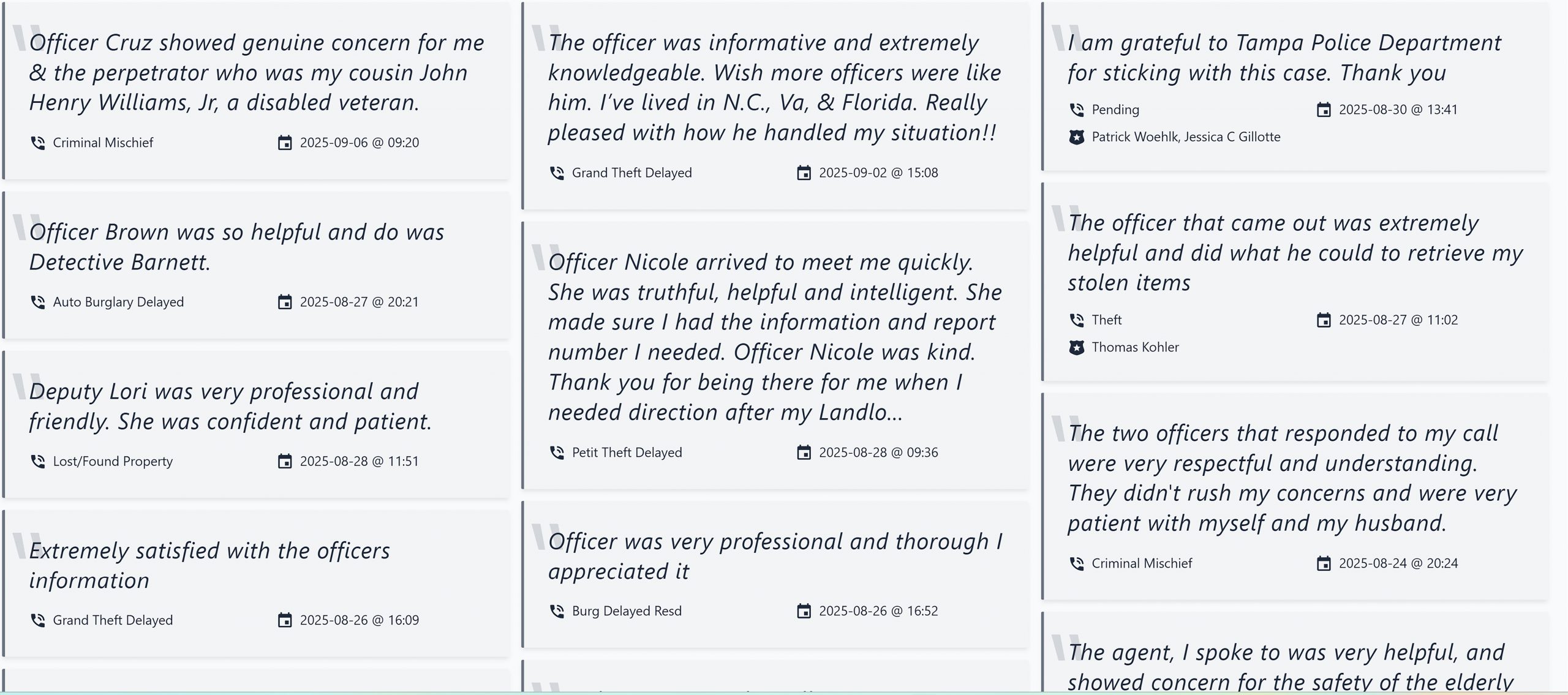Open the Officer Nicole truncated review text
The width and height of the screenshot is (1568, 695).
[x=775, y=337]
